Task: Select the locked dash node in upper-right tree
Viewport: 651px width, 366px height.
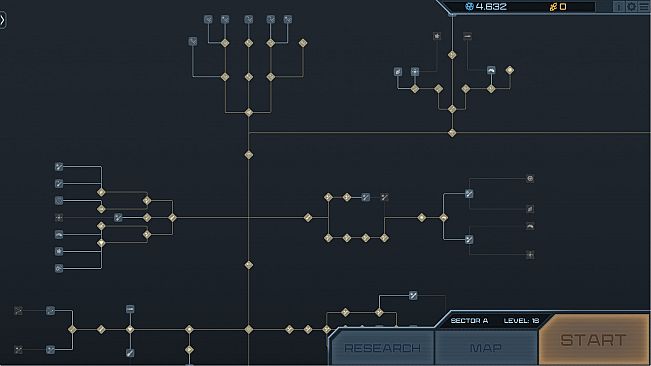Action: 467,37
